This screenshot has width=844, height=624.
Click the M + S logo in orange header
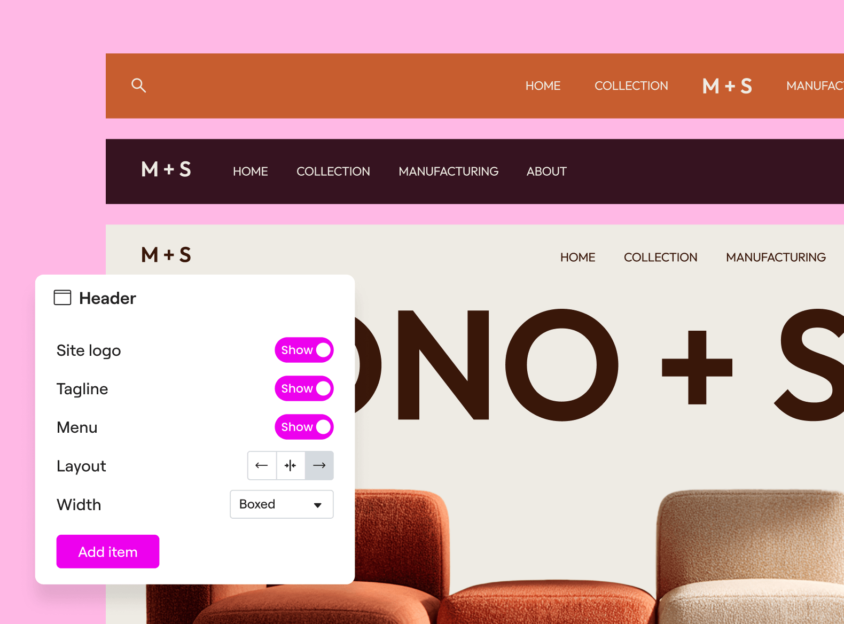[727, 86]
